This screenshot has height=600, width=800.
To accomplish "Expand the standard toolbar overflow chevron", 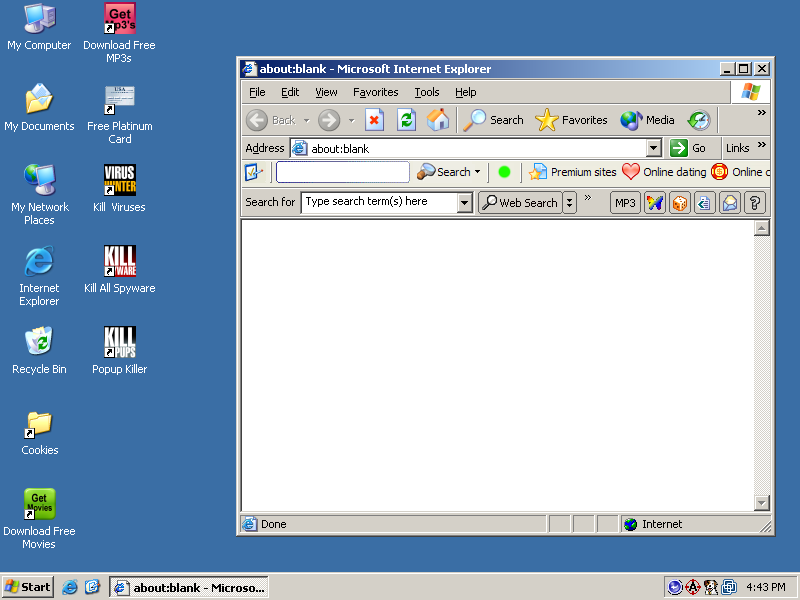I will click(761, 113).
